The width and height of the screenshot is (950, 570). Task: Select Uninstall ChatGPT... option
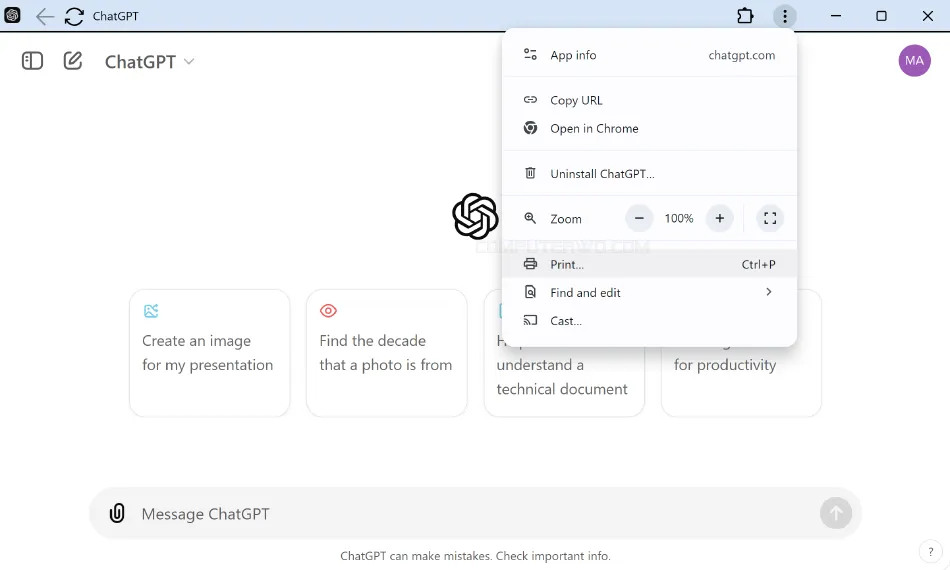coord(649,174)
